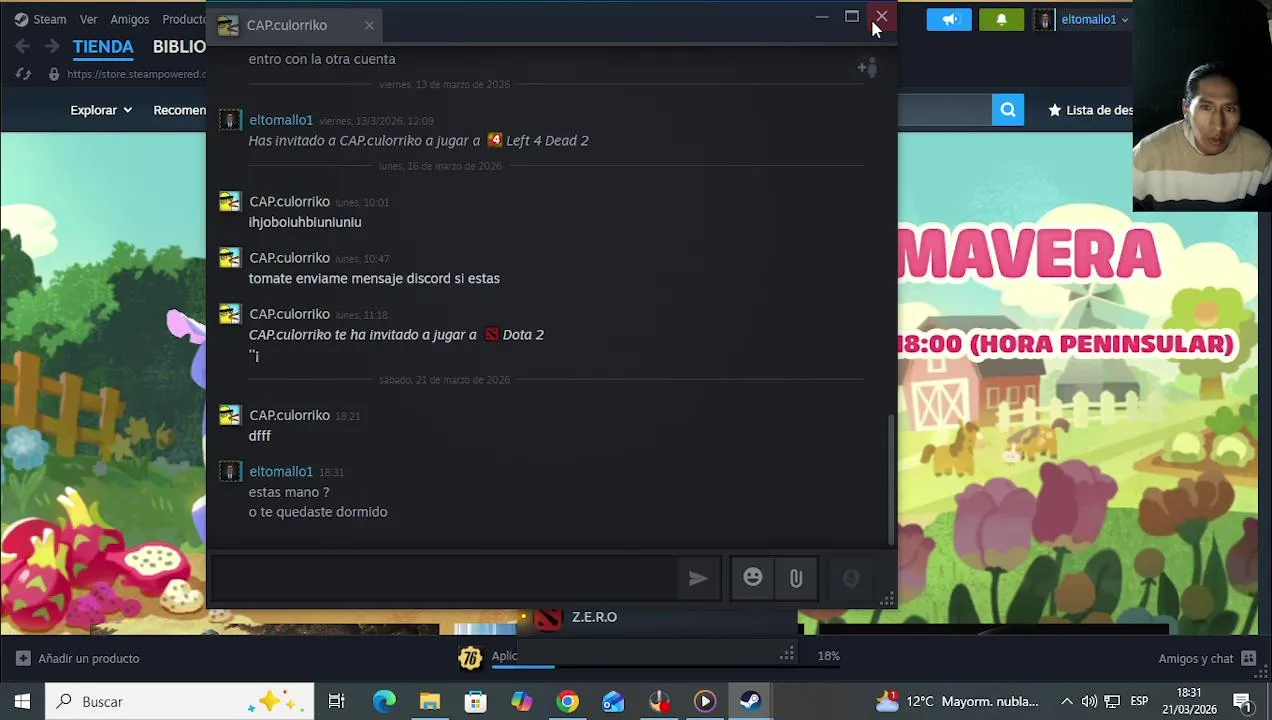The width and height of the screenshot is (1272, 720).
Task: Open File Explorer from the taskbar
Action: pos(430,702)
